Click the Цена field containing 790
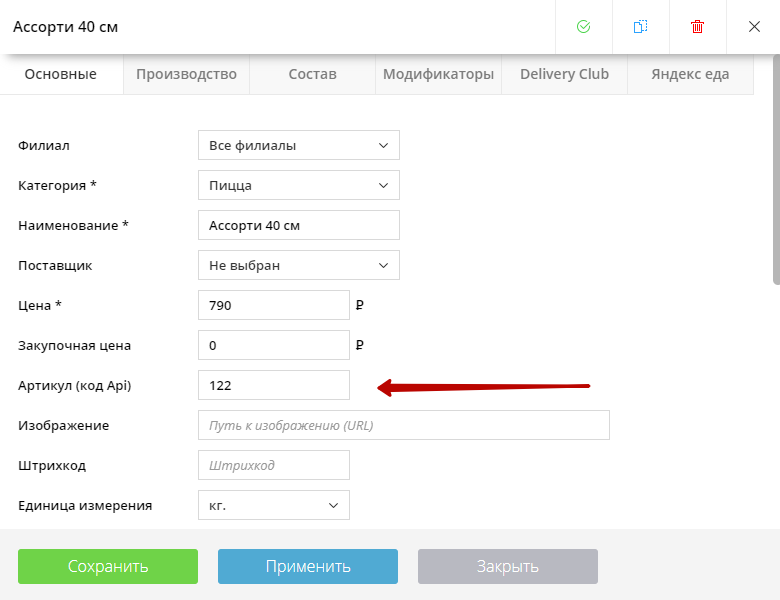The image size is (780, 600). (x=274, y=305)
